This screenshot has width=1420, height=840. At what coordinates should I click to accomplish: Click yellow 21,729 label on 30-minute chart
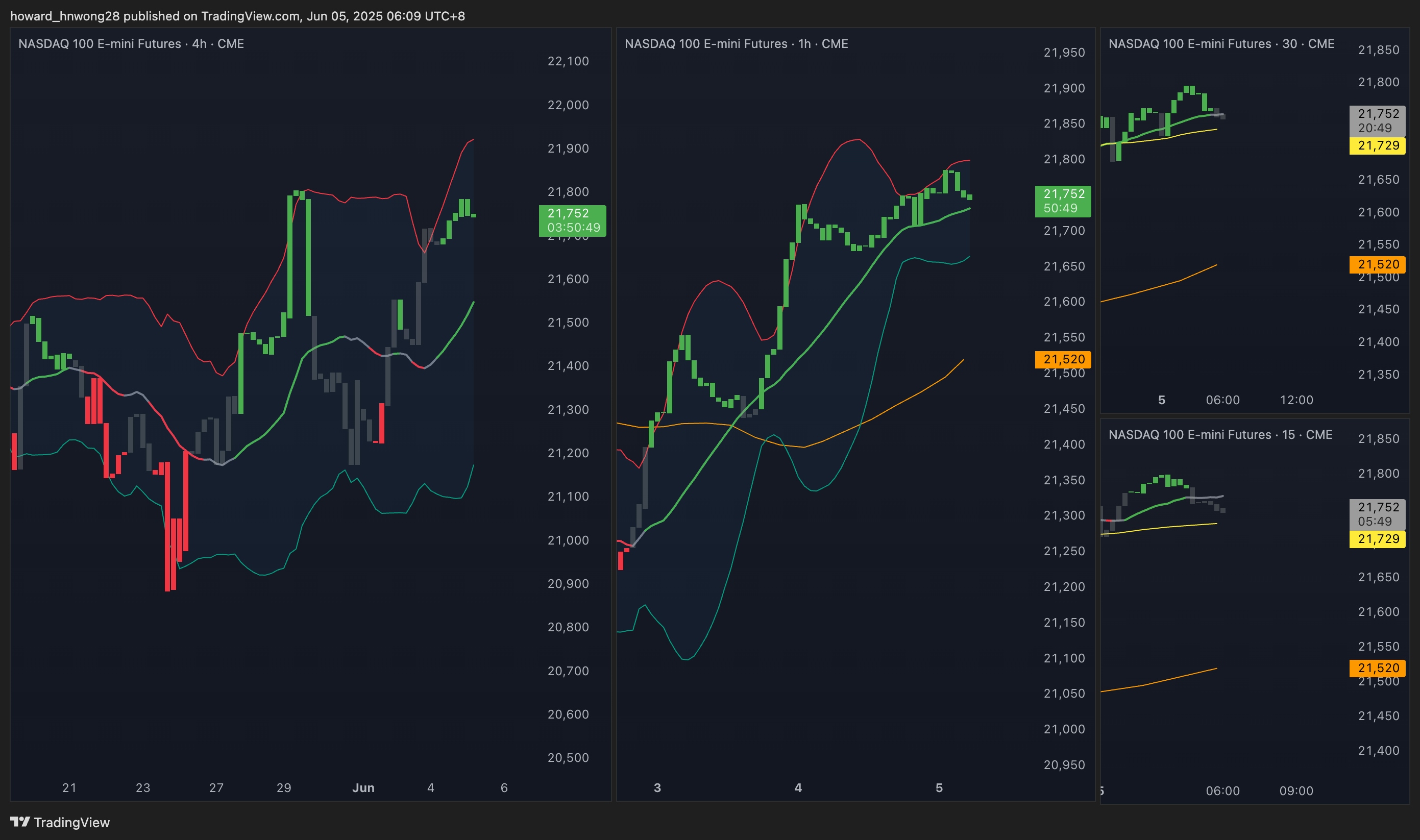(1377, 145)
